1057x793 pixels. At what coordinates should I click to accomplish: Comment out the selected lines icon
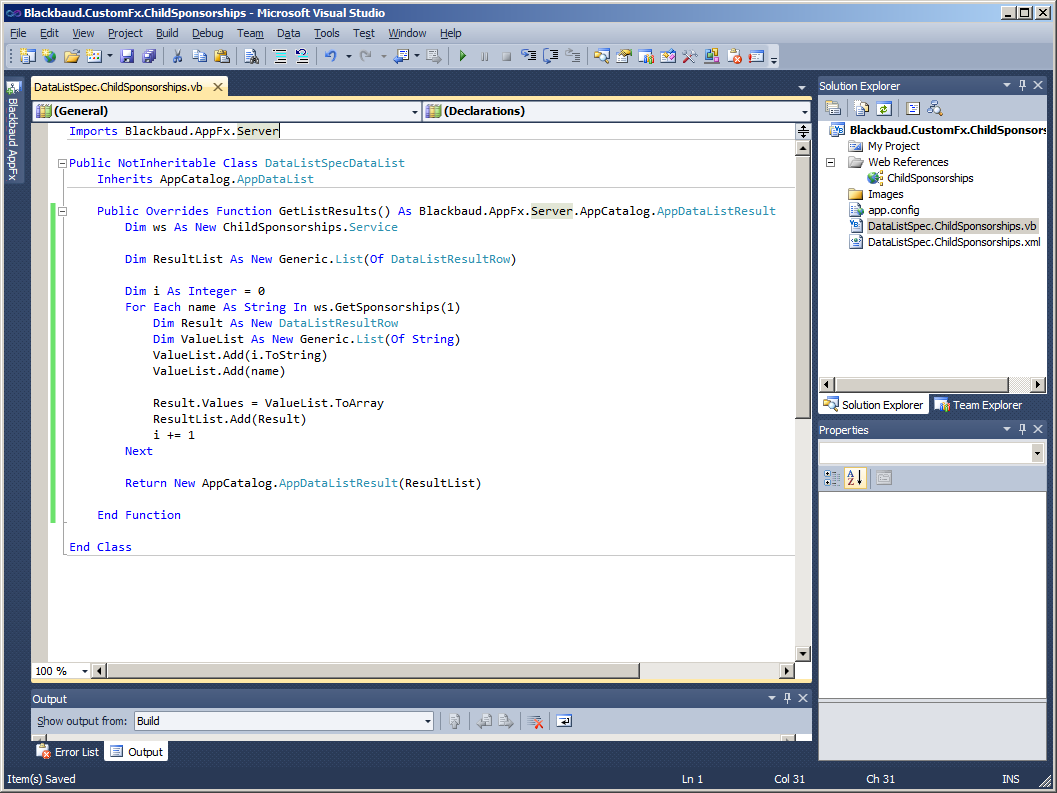pyautogui.click(x=280, y=57)
